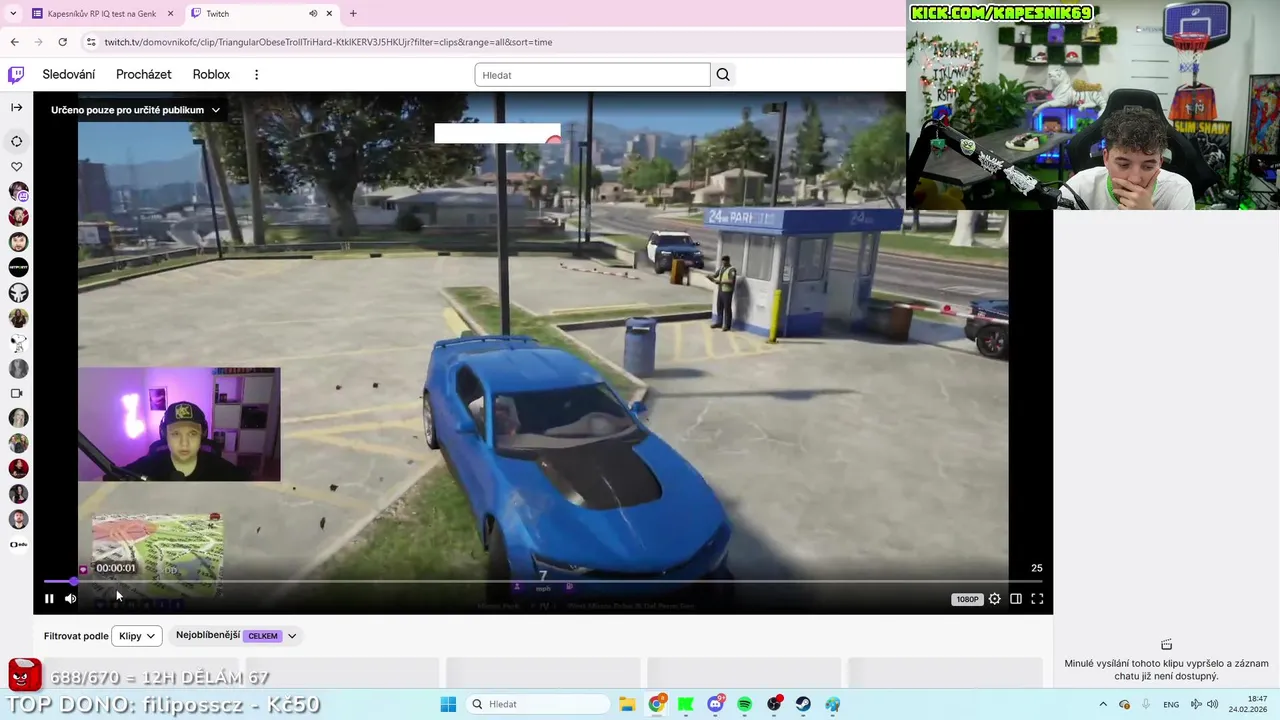
Task: Mute the Twitch tab via speaker icon
Action: coord(313,14)
